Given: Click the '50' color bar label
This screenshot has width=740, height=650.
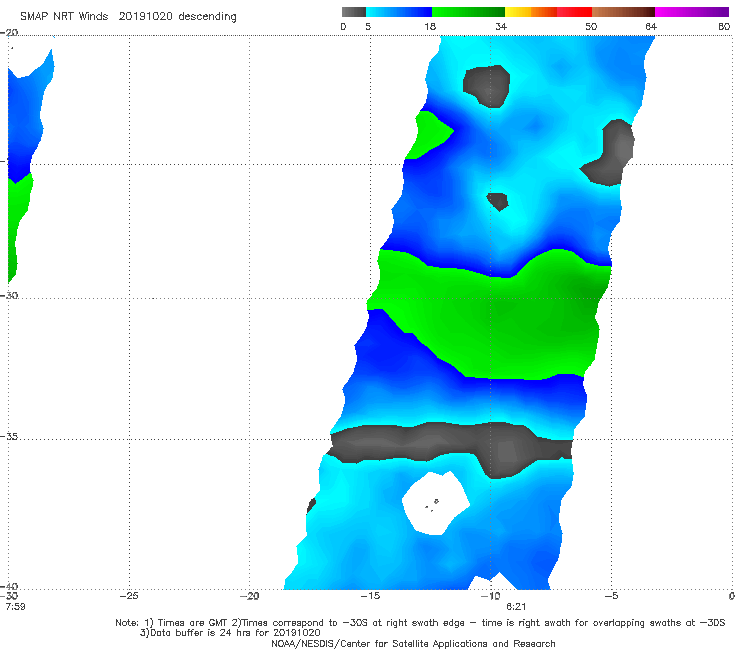Looking at the screenshot, I should point(591,26).
